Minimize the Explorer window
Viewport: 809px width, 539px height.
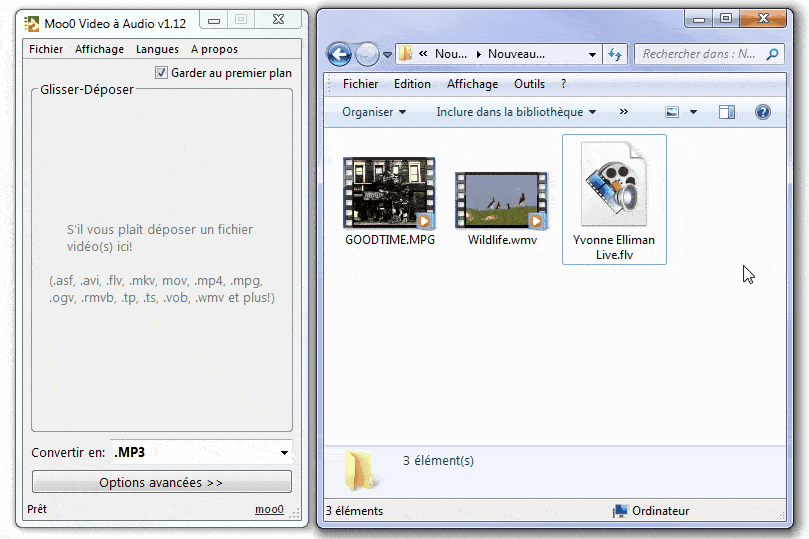coord(699,19)
